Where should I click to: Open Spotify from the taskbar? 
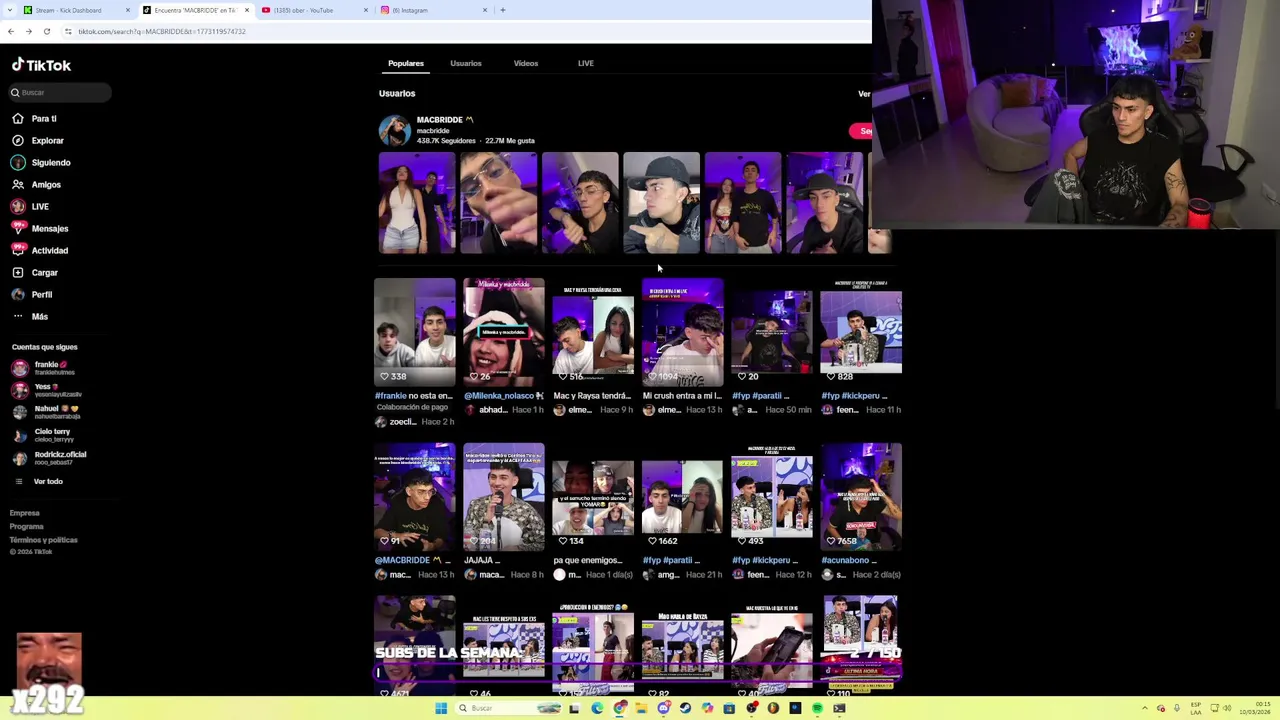[x=817, y=708]
